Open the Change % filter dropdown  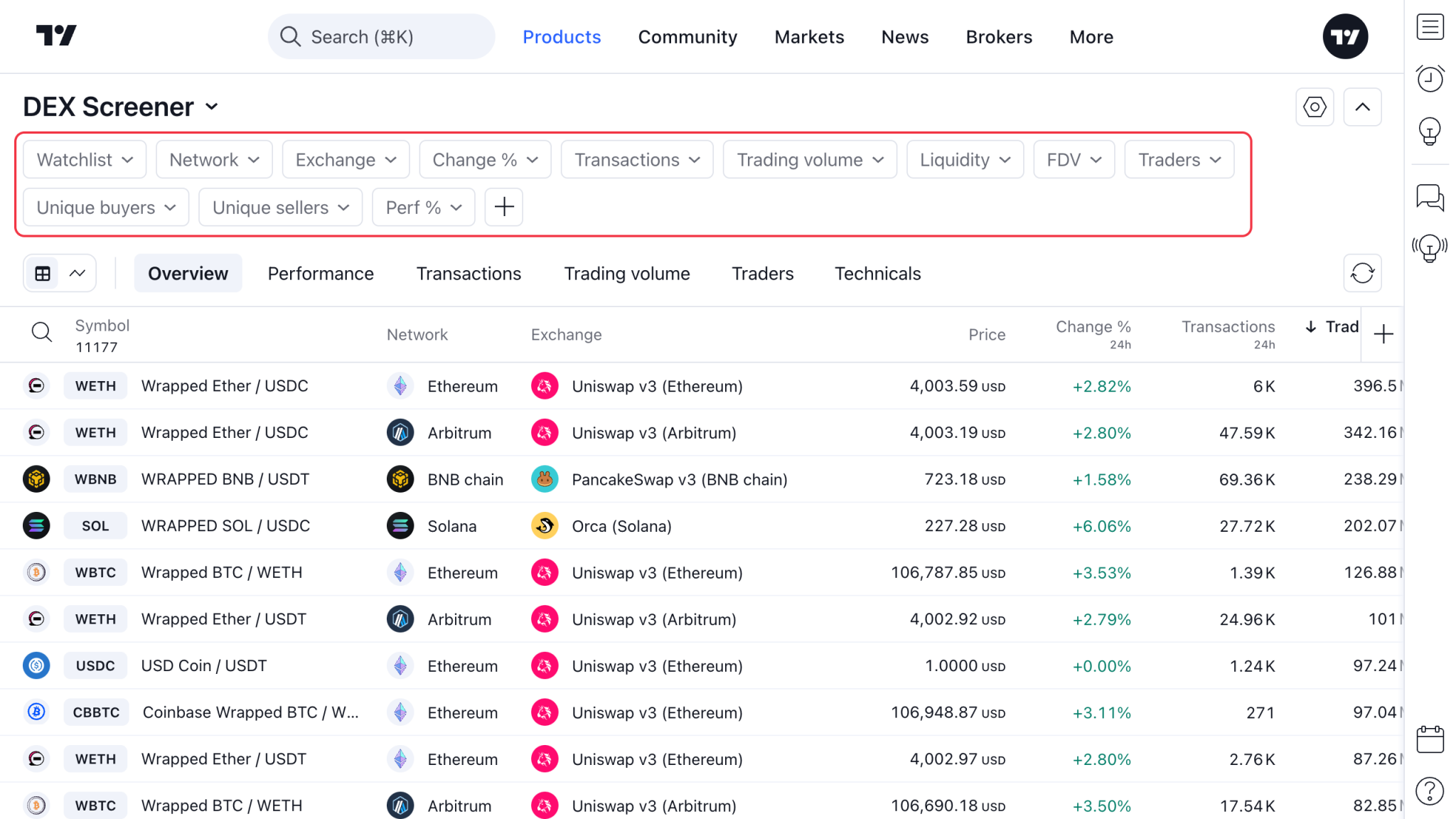click(485, 159)
